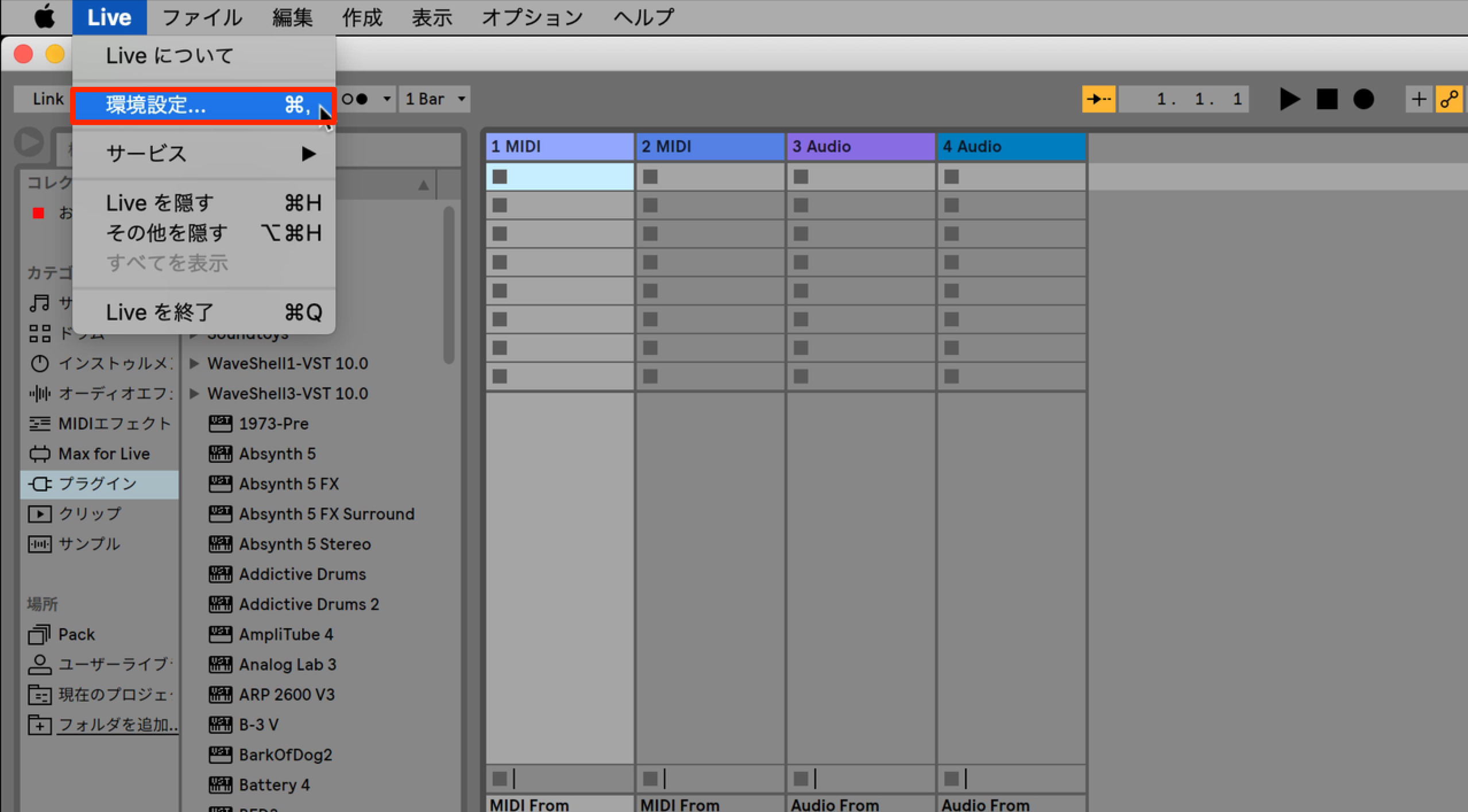1468x812 pixels.
Task: Open the 現在のプロジェクト location
Action: [100, 695]
